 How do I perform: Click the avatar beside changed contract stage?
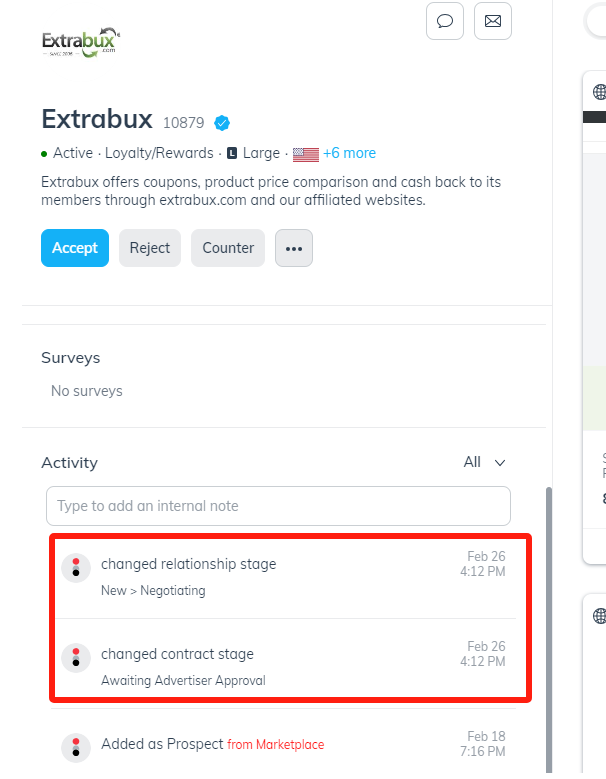click(x=76, y=657)
